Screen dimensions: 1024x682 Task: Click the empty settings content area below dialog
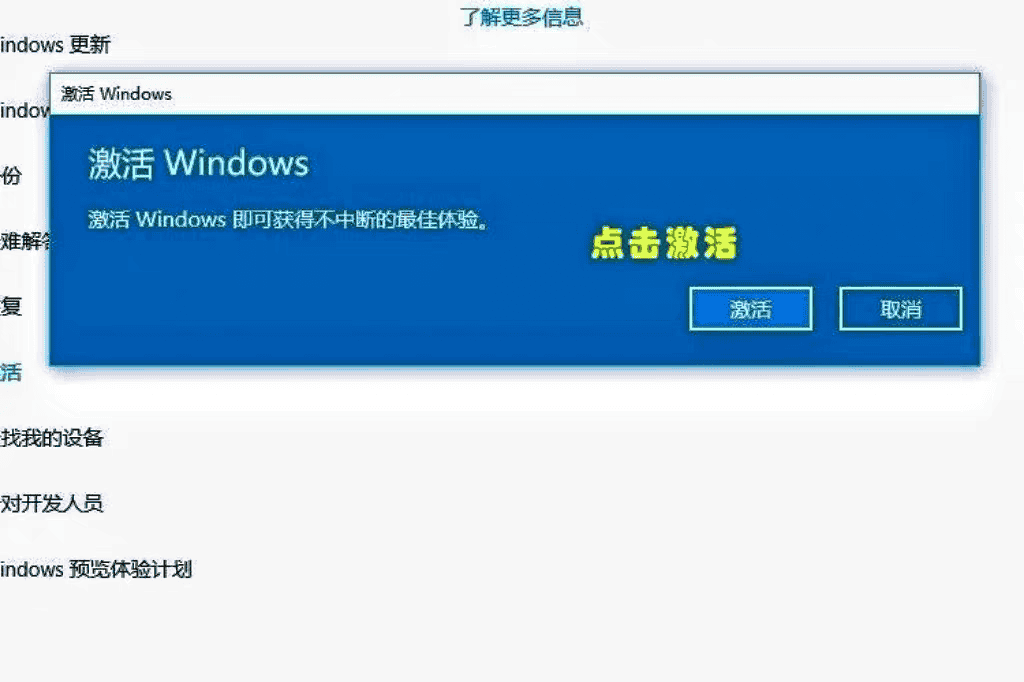click(x=588, y=523)
